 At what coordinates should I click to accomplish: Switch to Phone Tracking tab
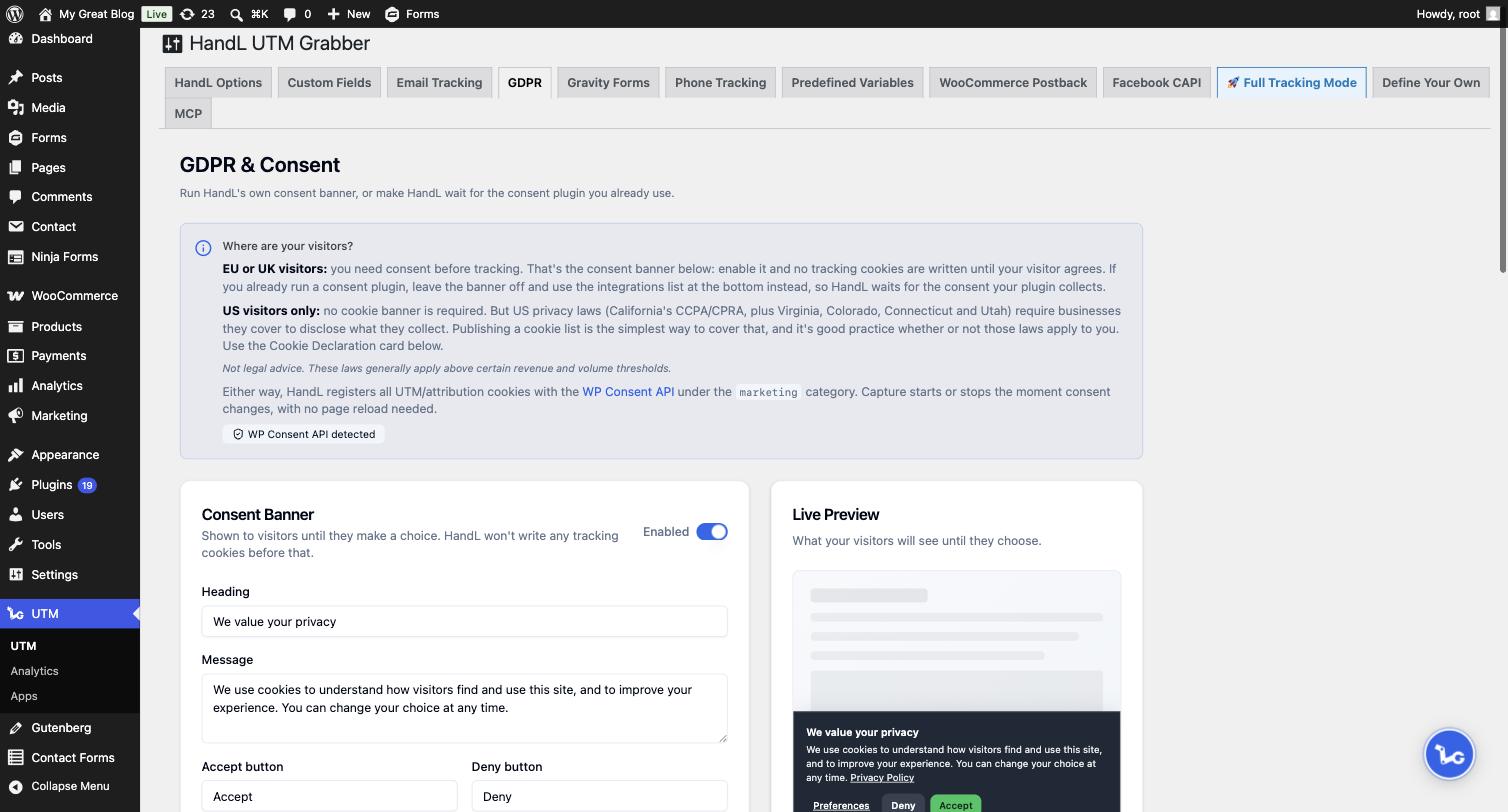(x=720, y=83)
